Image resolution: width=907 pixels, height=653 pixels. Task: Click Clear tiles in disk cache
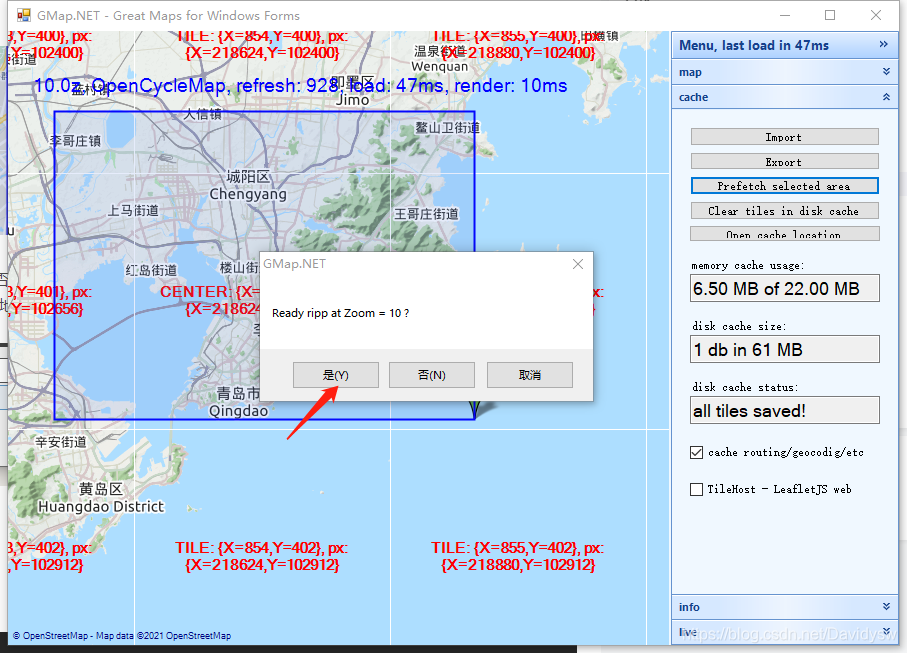click(784, 211)
